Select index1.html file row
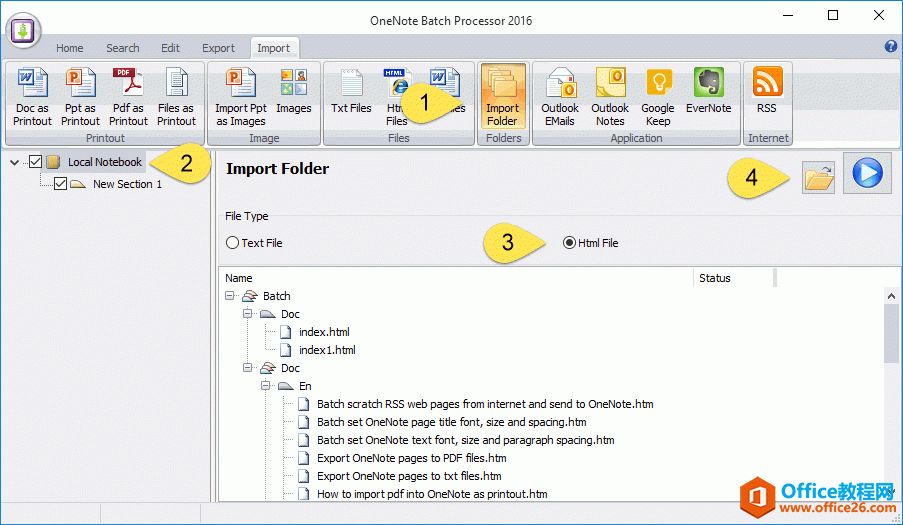903x525 pixels. point(327,350)
